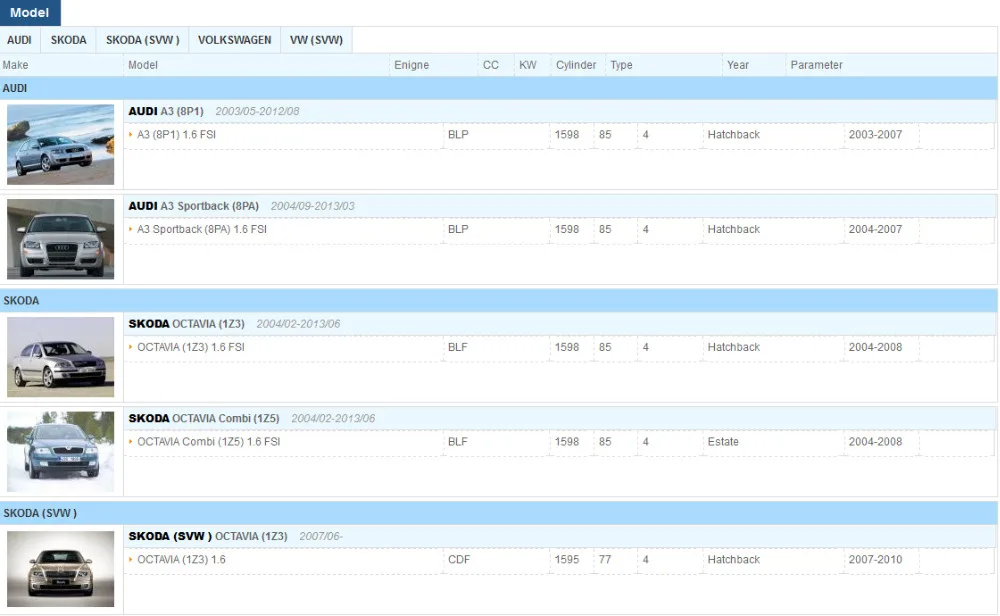This screenshot has width=1000, height=616.
Task: Click the BLP engine code in A3 Sportback row
Action: pos(458,230)
